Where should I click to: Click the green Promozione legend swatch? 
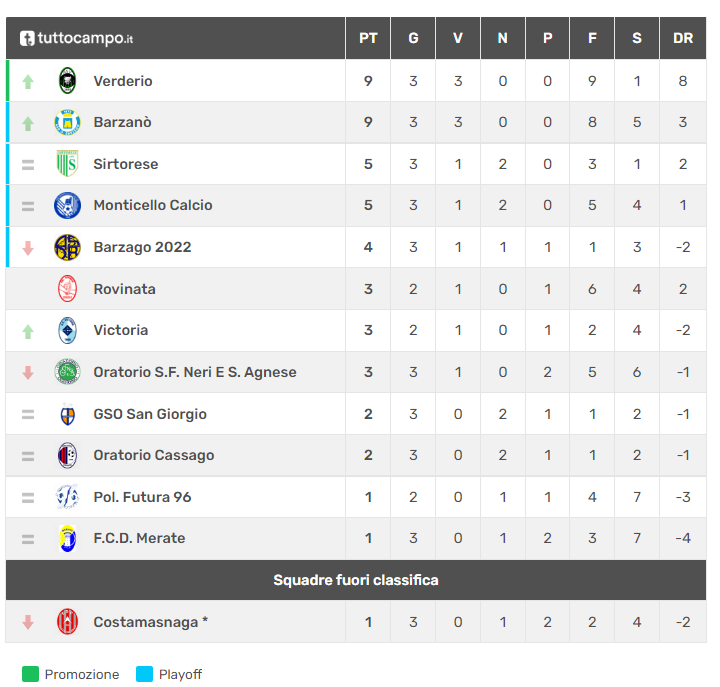[30, 674]
